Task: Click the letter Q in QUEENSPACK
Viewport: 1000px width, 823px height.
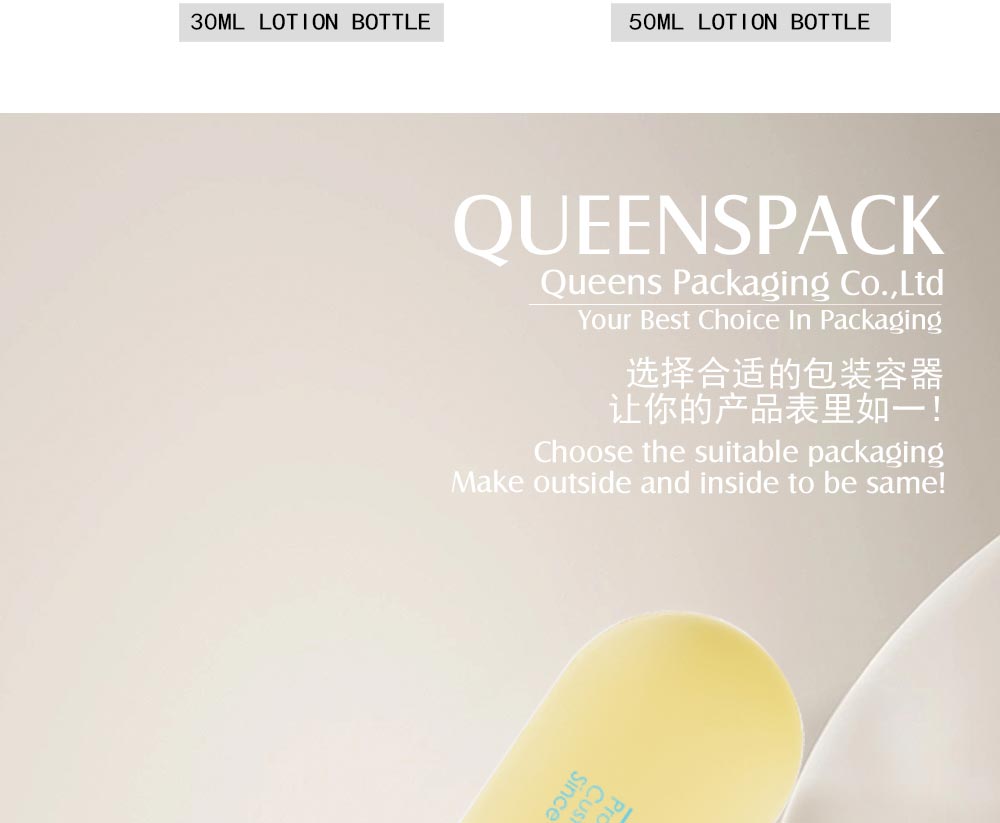Action: (480, 230)
